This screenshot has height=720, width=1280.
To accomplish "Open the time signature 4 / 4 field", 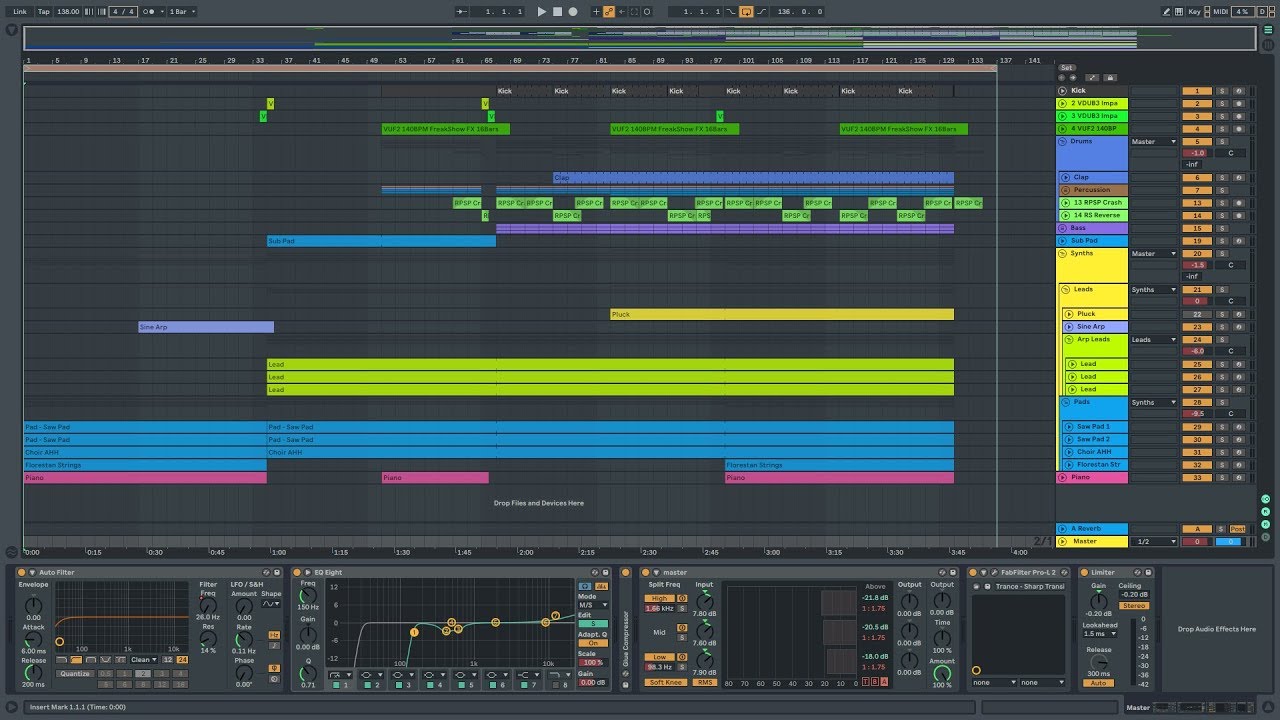I will click(122, 12).
